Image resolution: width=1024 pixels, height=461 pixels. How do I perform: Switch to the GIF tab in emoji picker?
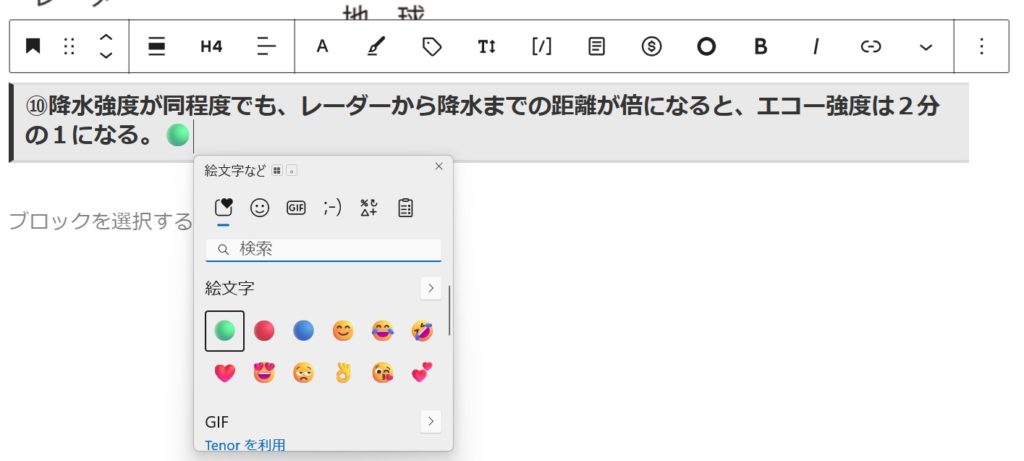[x=295, y=208]
